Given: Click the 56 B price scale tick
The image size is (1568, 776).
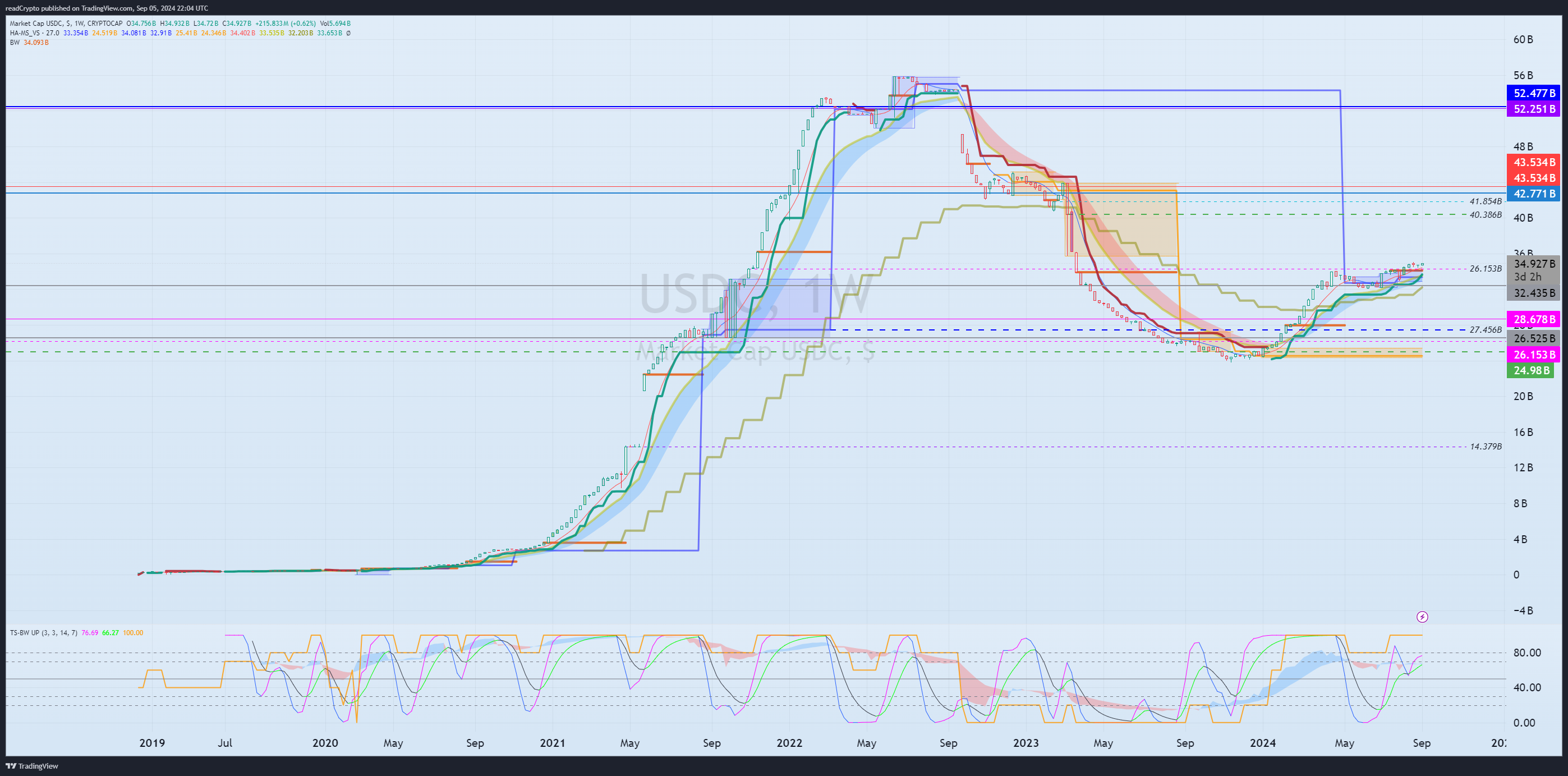Looking at the screenshot, I should click(1523, 76).
